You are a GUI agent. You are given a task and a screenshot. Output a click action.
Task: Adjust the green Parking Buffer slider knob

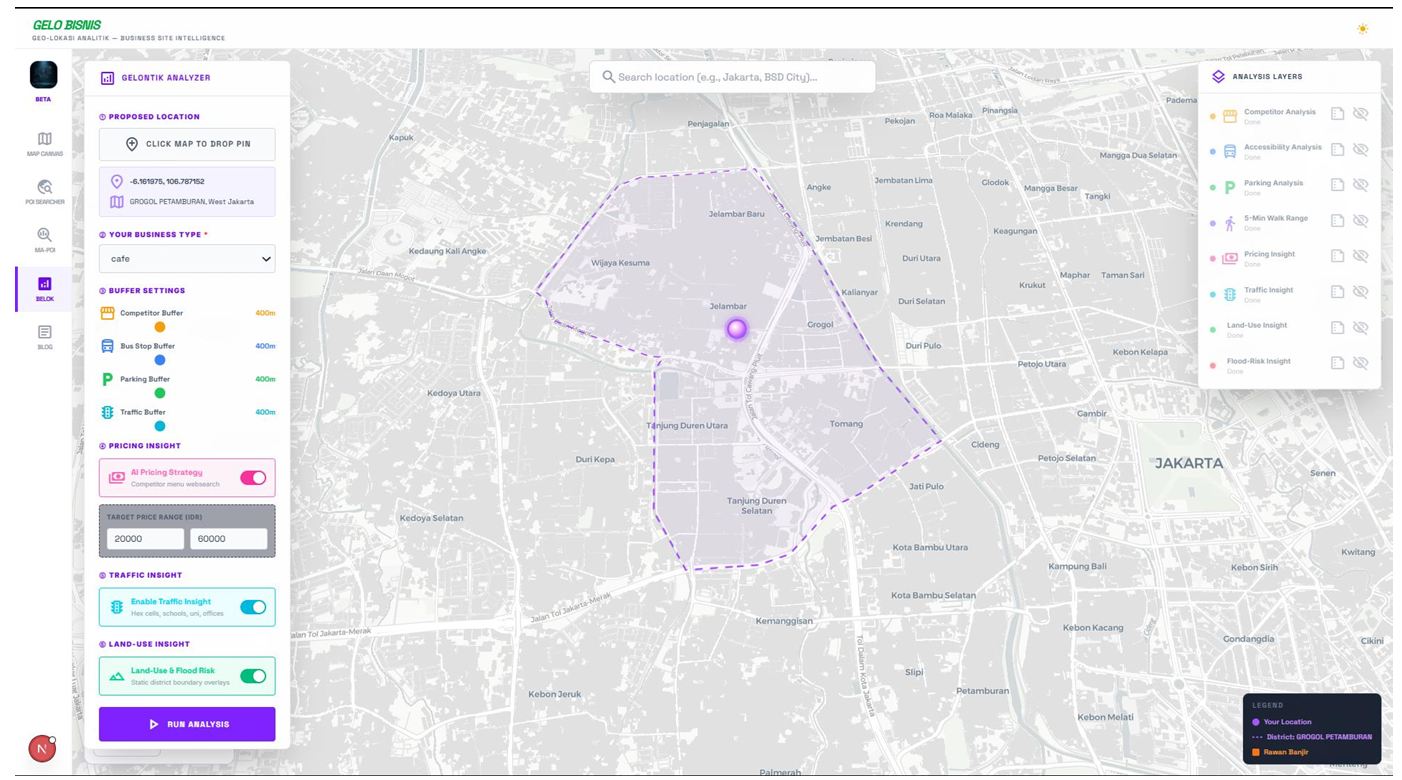click(x=160, y=393)
